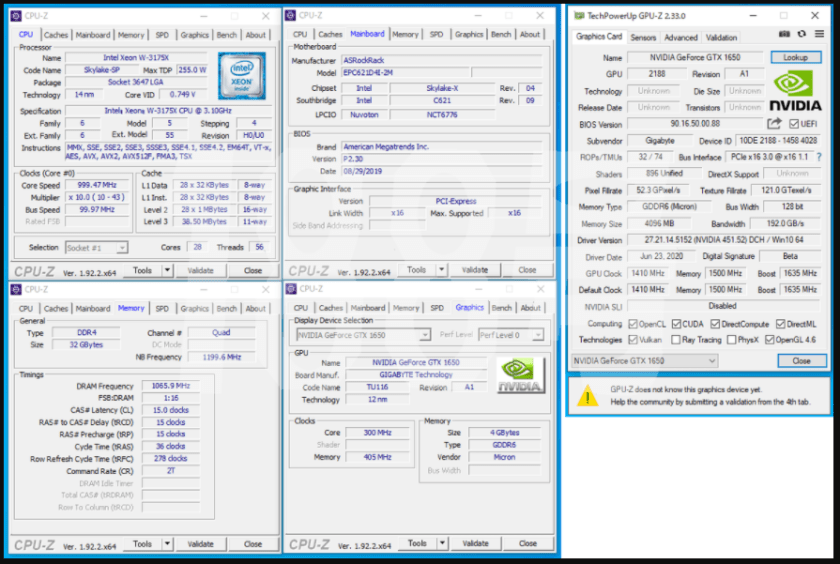Click the GIGABYTE Technology board manufacturer value
The width and height of the screenshot is (840, 564).
[416, 375]
